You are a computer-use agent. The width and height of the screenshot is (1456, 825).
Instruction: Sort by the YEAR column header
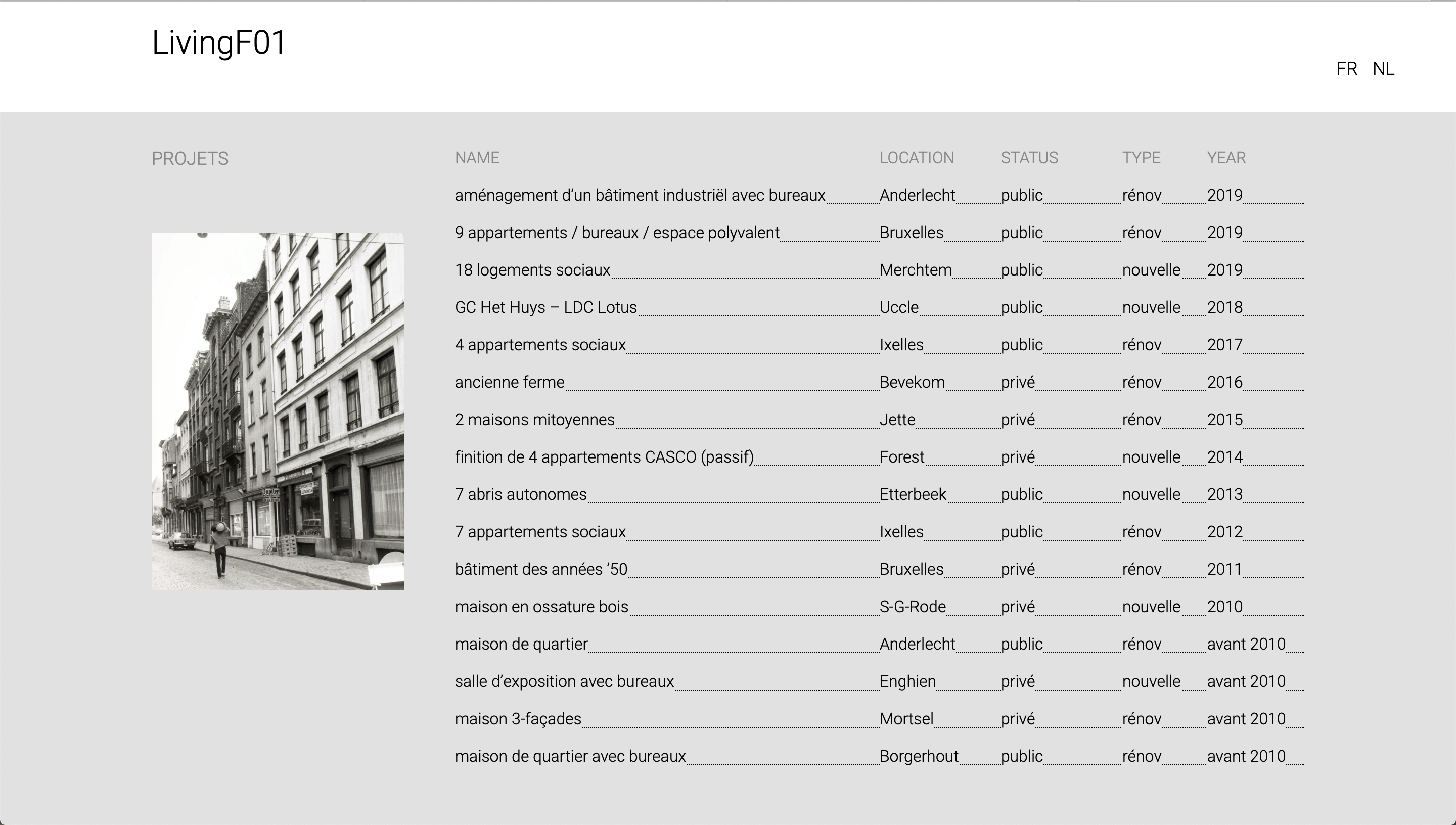[x=1226, y=158]
